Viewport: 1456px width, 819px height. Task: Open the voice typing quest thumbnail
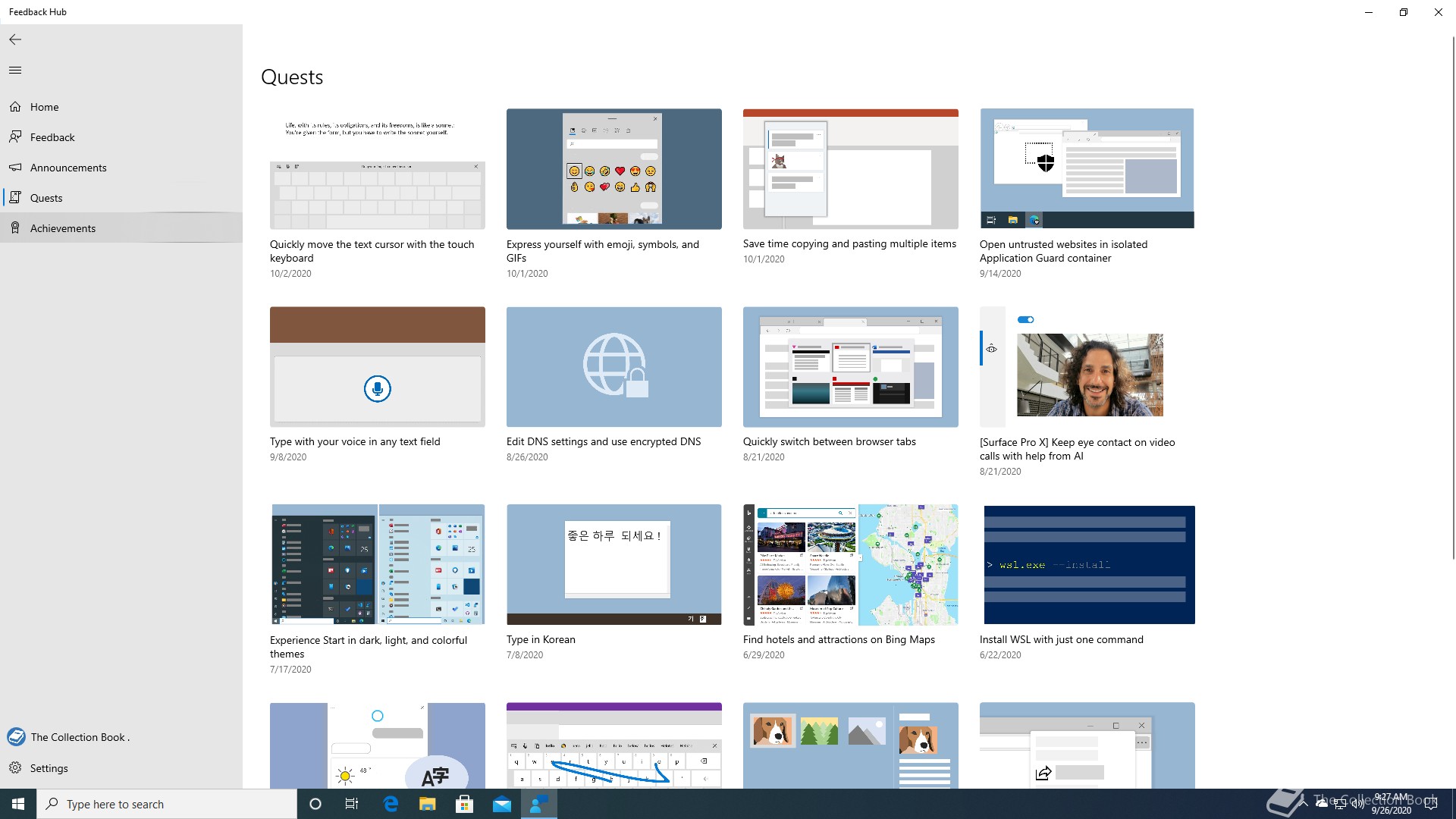coord(378,367)
